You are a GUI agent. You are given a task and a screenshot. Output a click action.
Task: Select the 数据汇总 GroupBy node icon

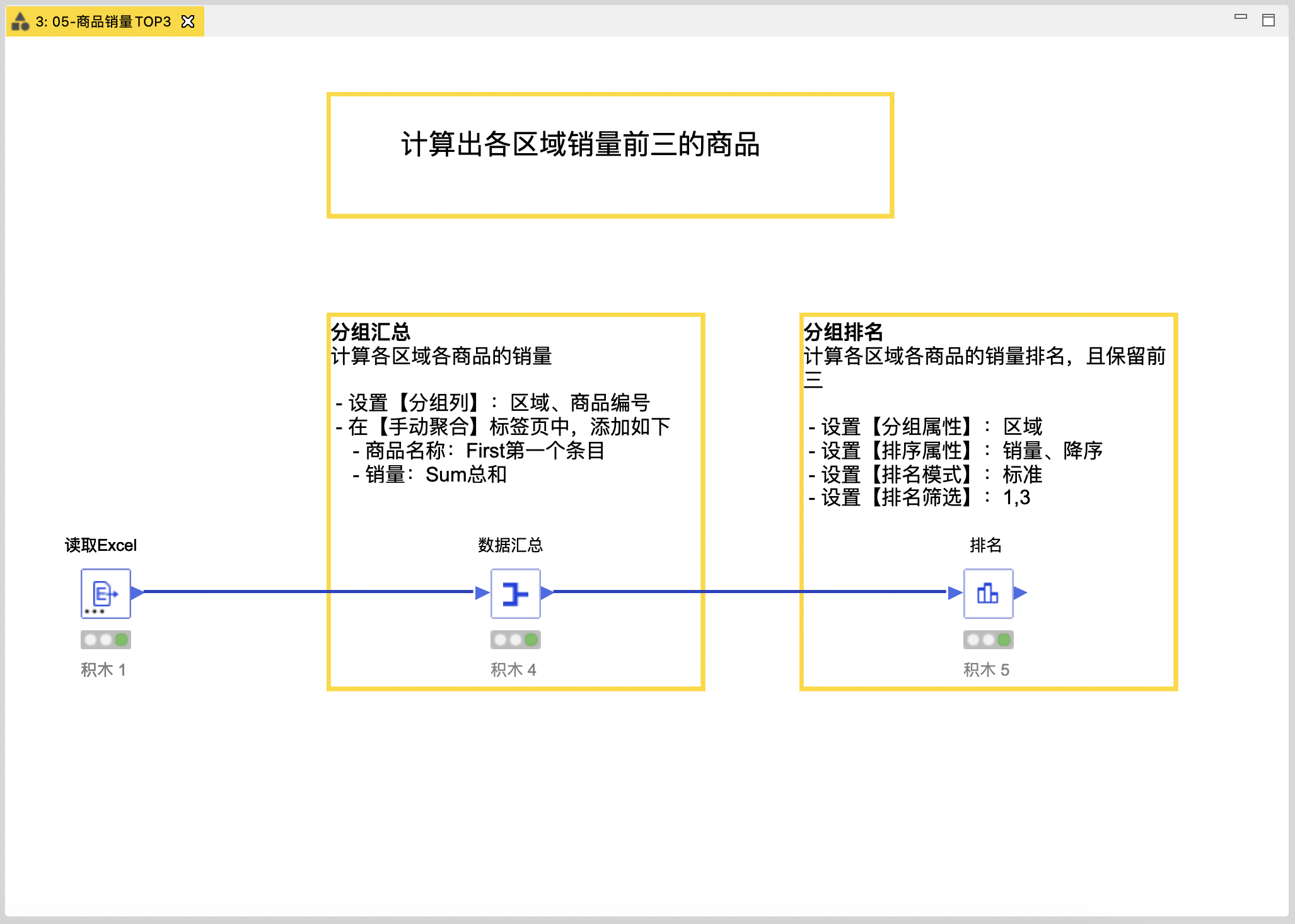(x=515, y=593)
